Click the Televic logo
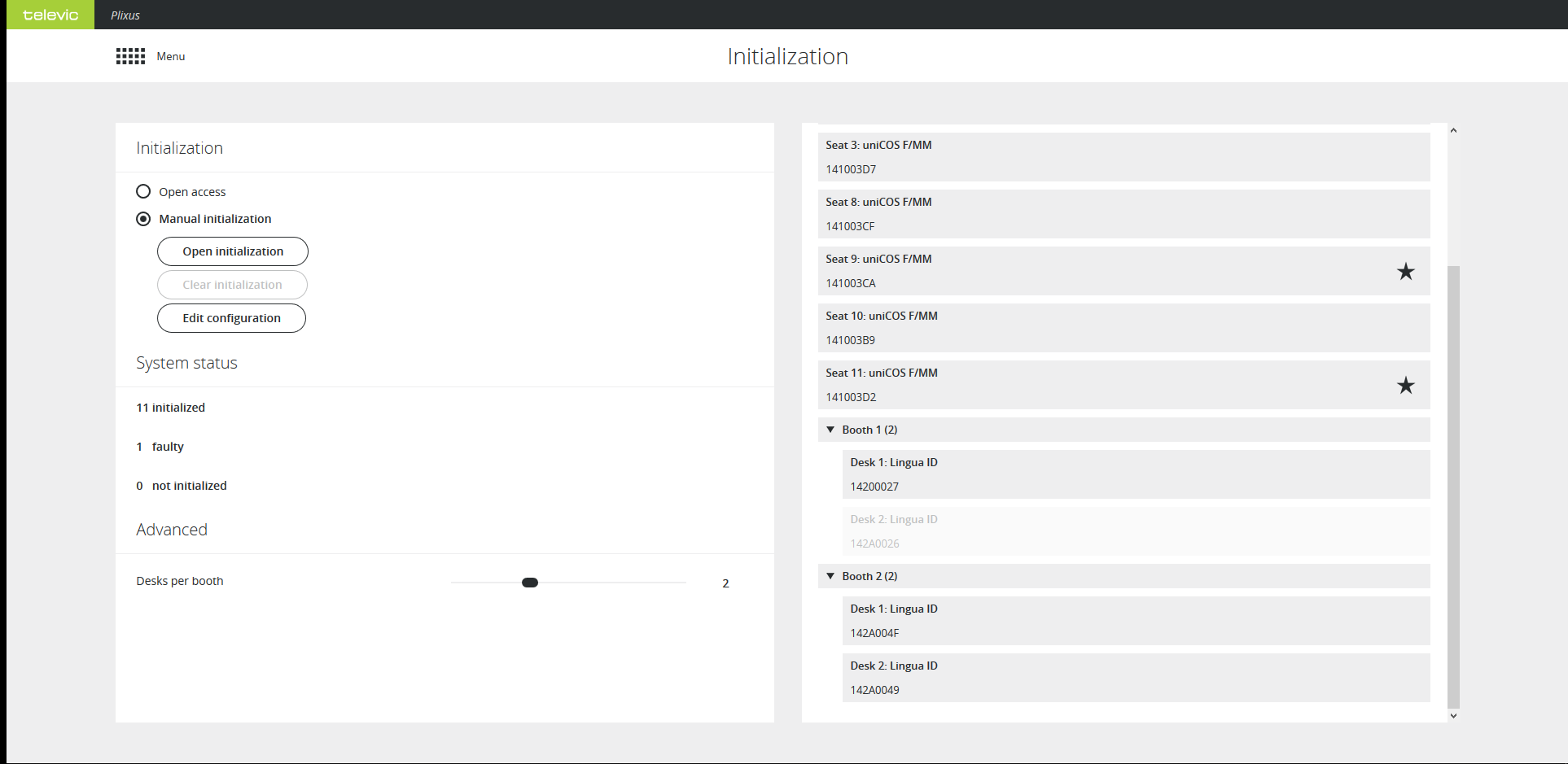 pyautogui.click(x=50, y=15)
